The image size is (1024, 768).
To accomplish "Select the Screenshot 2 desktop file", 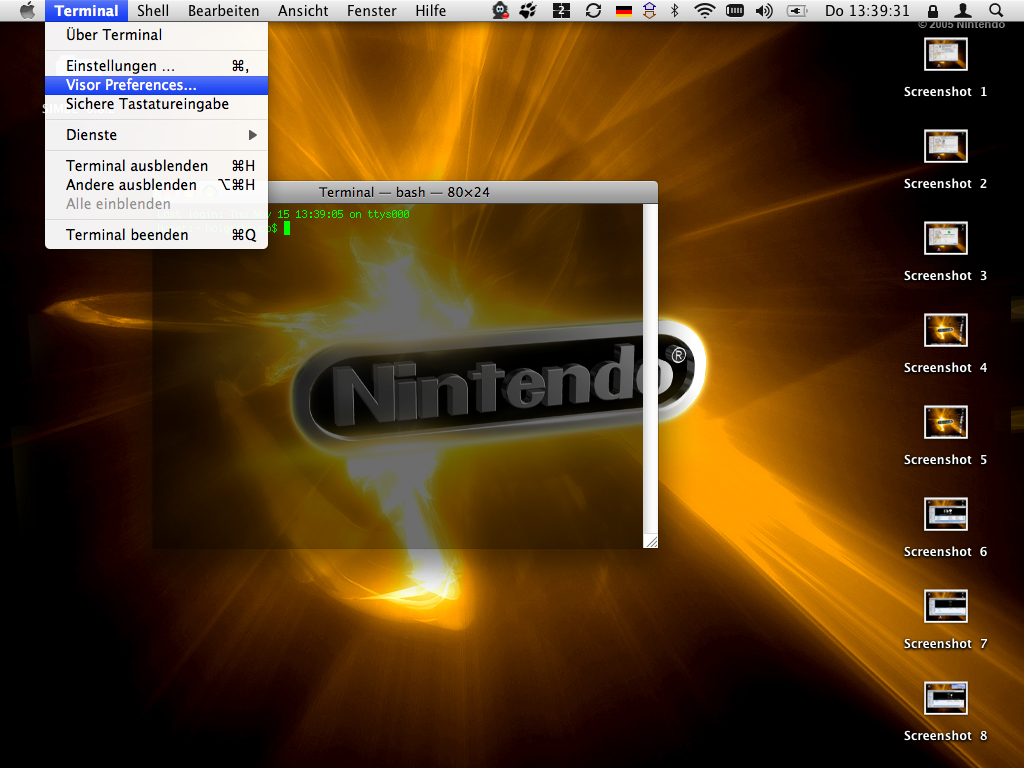I will [x=945, y=160].
